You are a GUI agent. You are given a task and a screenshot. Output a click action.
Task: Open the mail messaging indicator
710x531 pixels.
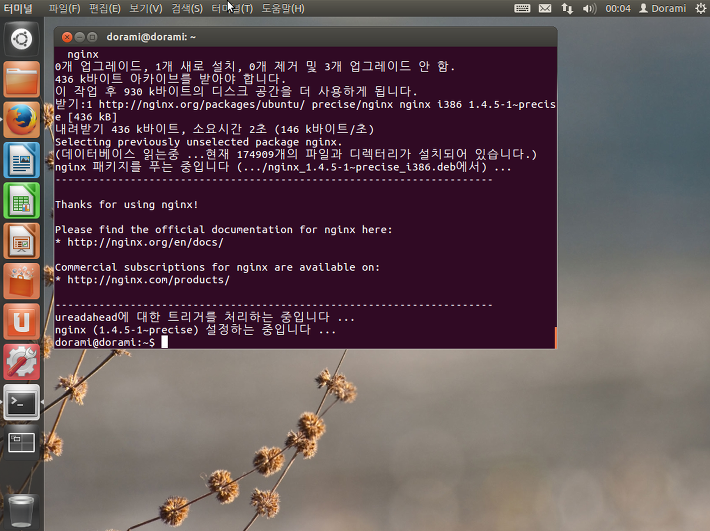545,8
